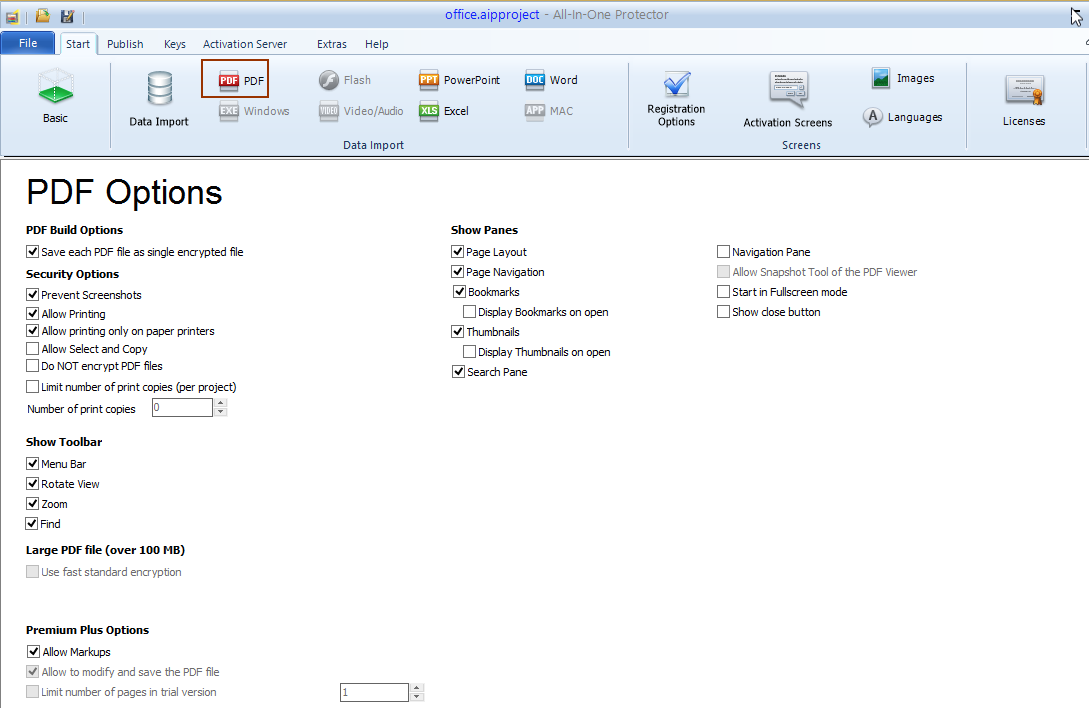Viewport: 1089px width, 708px height.
Task: Toggle Search Pane checkbox
Action: [x=458, y=372]
